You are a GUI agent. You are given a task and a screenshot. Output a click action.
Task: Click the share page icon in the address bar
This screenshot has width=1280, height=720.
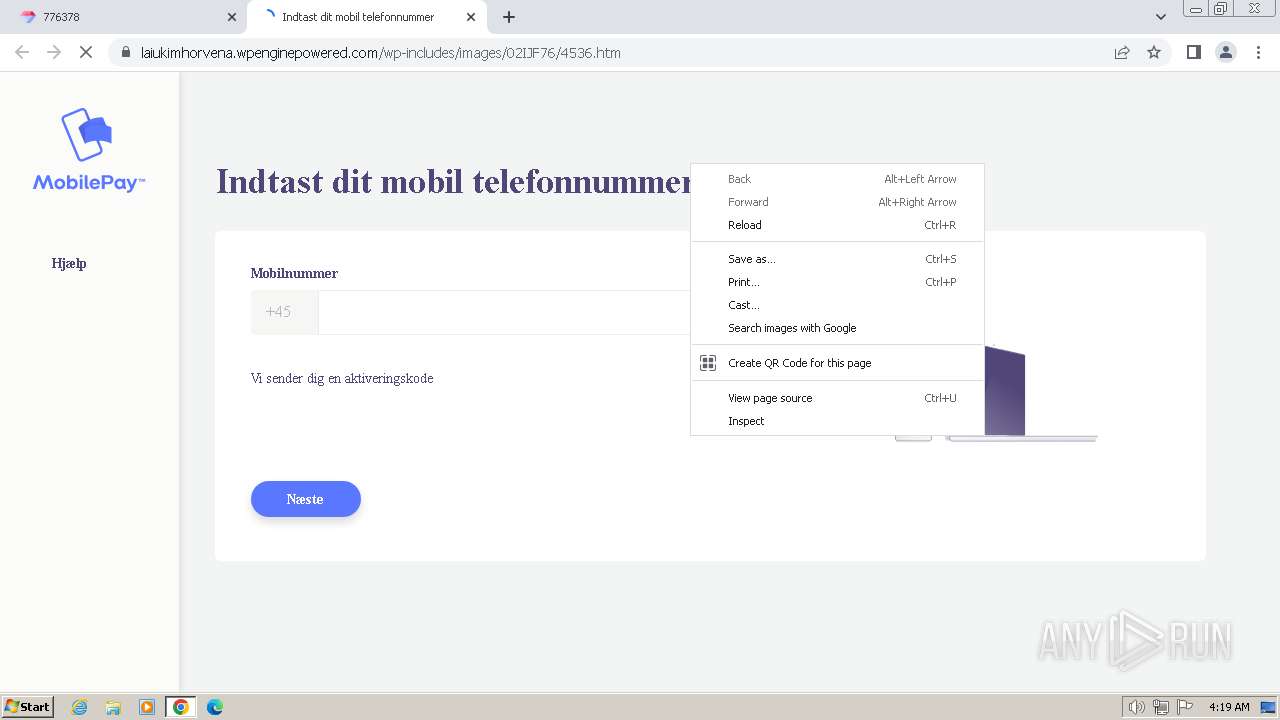(1122, 52)
